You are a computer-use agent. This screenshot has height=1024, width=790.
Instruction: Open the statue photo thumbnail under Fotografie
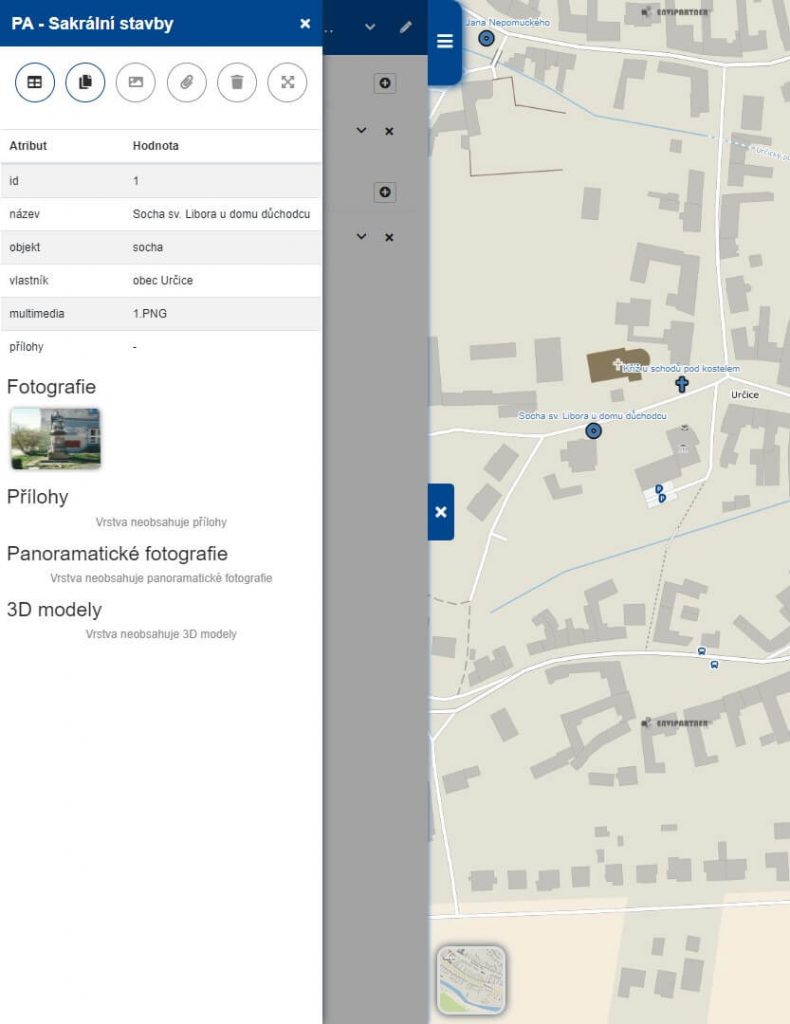coord(55,438)
